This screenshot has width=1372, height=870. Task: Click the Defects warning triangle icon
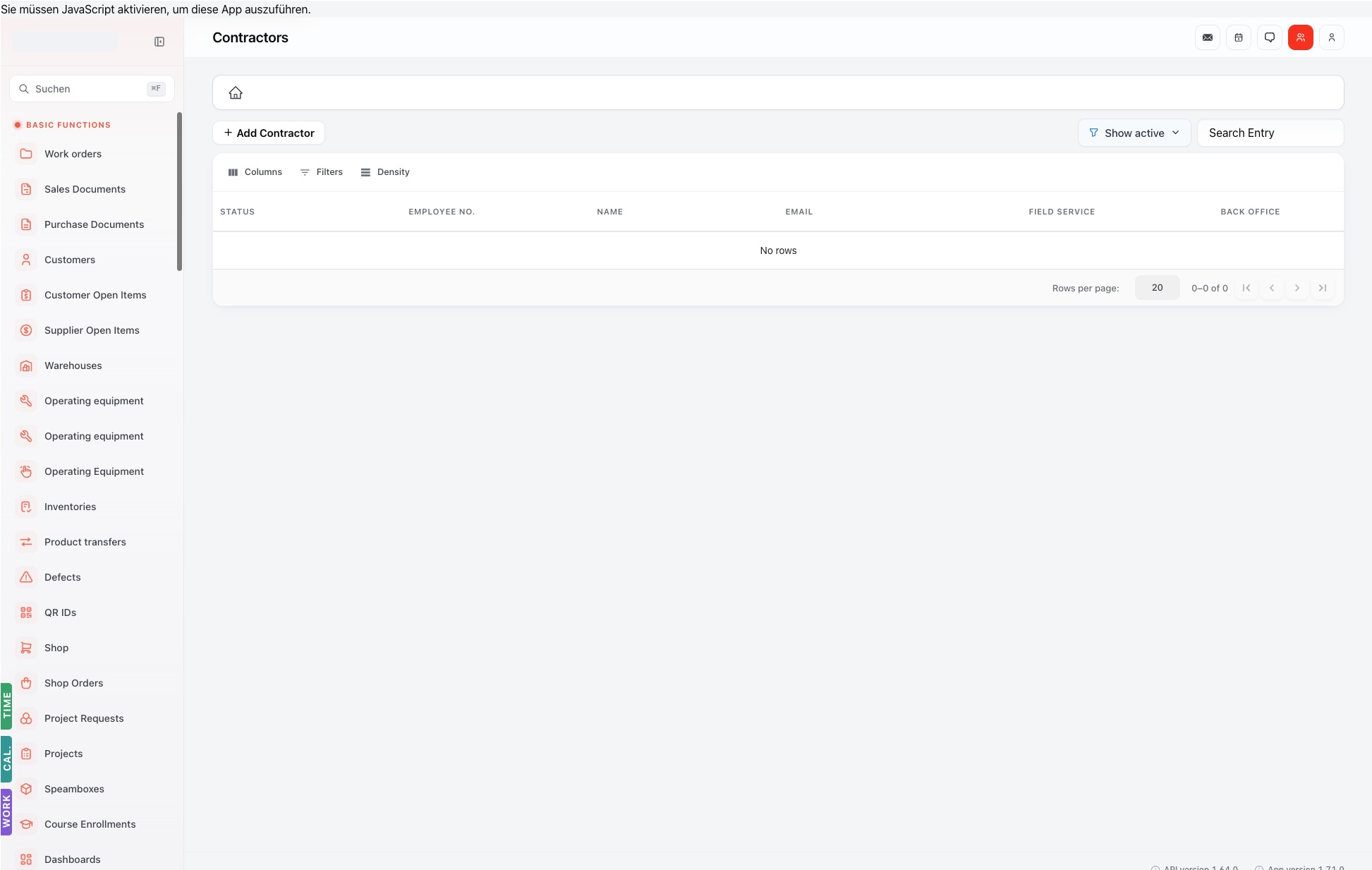click(x=26, y=577)
